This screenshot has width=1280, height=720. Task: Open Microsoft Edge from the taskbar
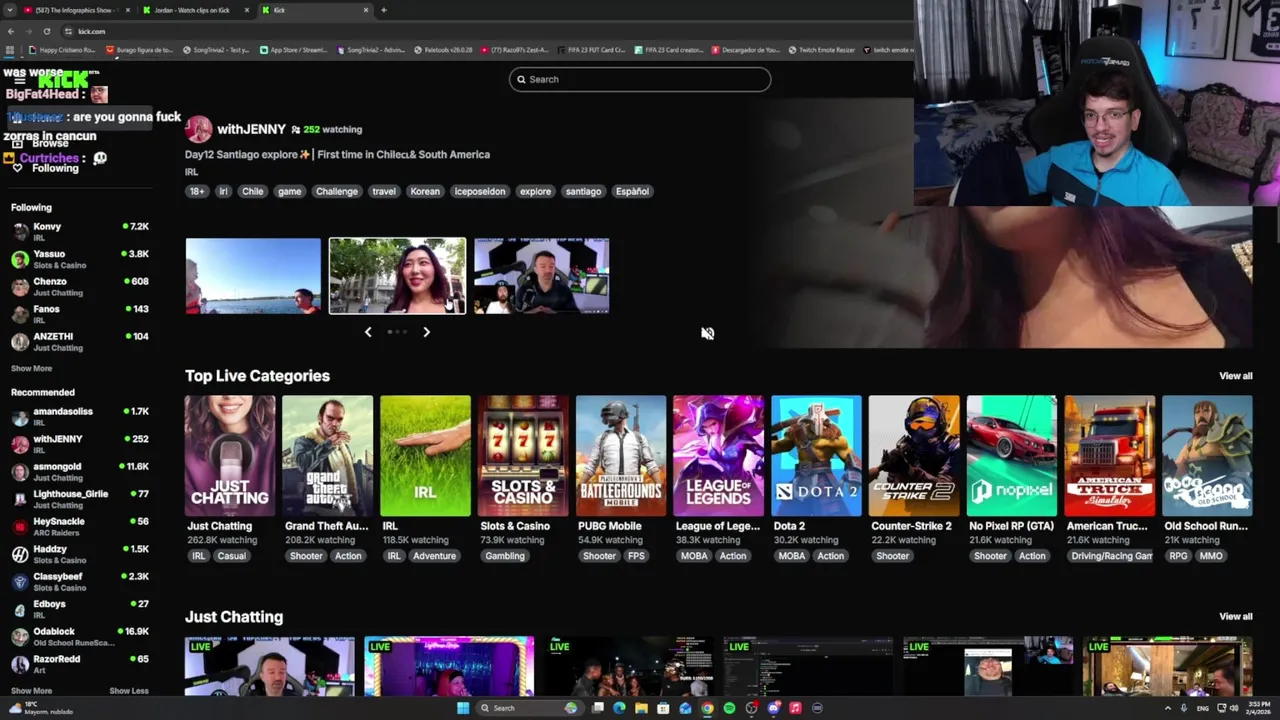pos(619,708)
